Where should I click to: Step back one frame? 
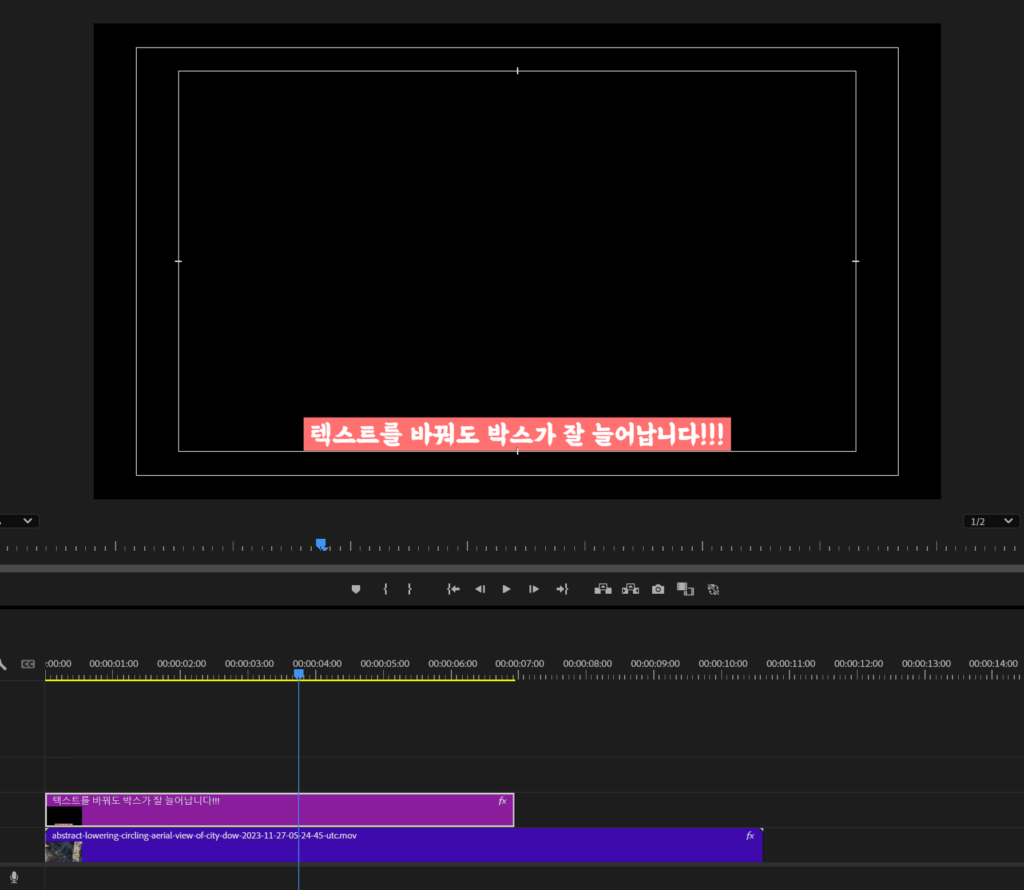point(480,589)
